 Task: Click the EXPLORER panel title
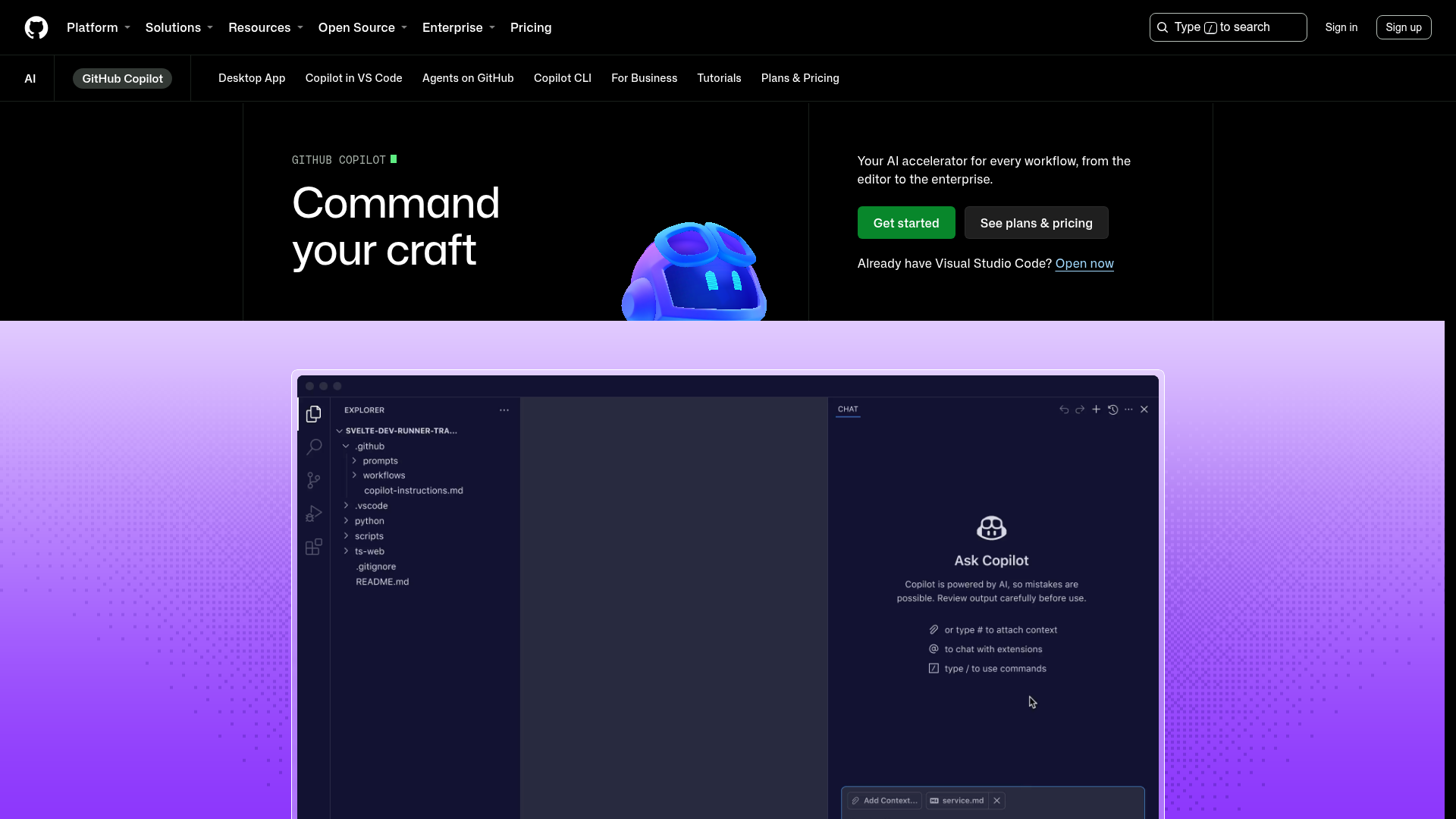pyautogui.click(x=364, y=410)
